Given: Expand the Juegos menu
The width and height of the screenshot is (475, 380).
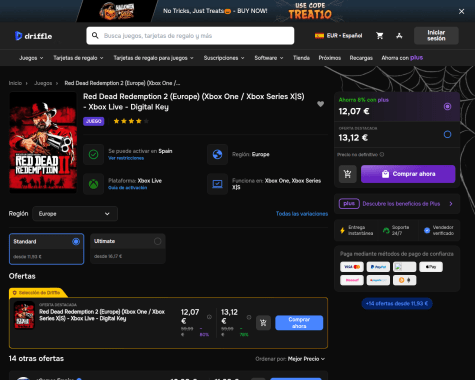Looking at the screenshot, I should [31, 58].
